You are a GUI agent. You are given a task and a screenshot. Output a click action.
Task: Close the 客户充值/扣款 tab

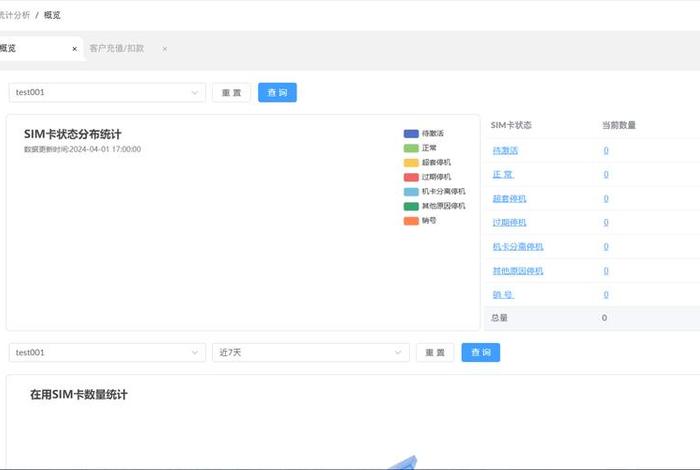[165, 49]
